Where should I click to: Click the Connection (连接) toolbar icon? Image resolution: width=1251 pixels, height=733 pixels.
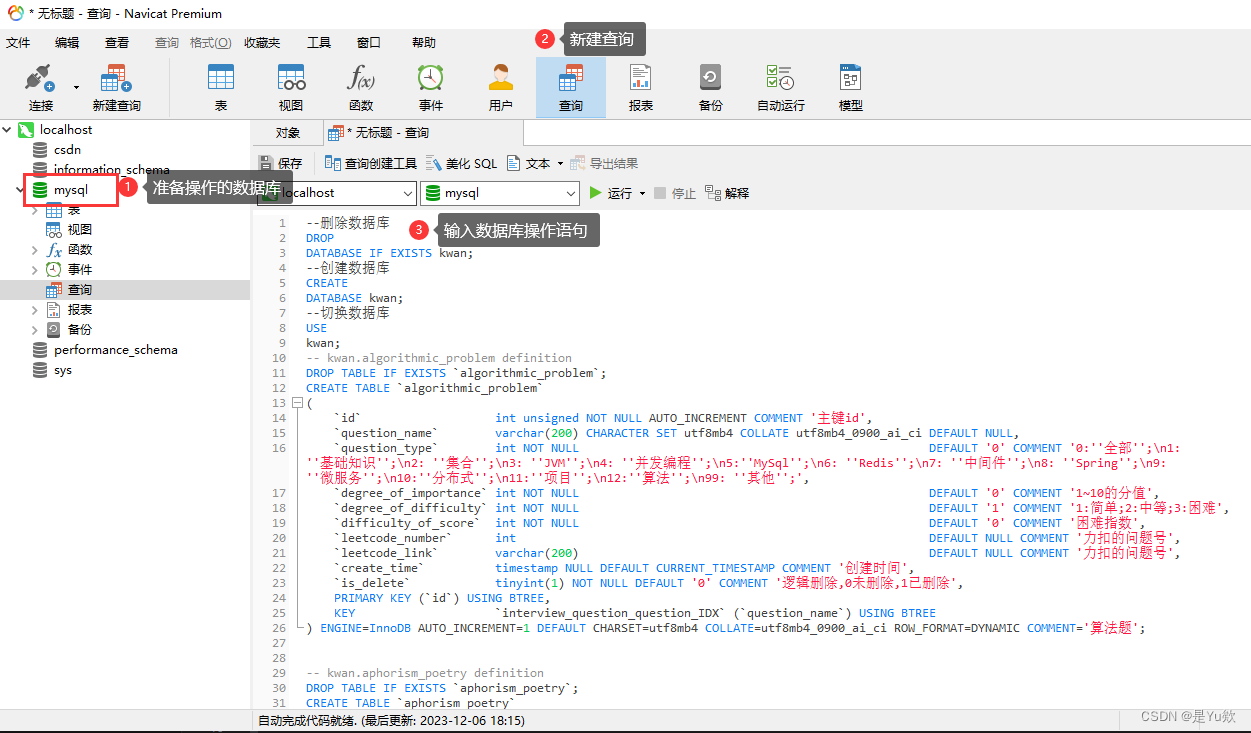coord(41,88)
